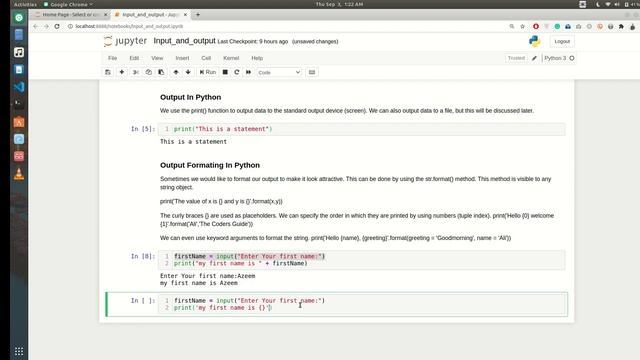Show Applications grid in the dock
Screen dimensions: 640x360
tap(19, 351)
